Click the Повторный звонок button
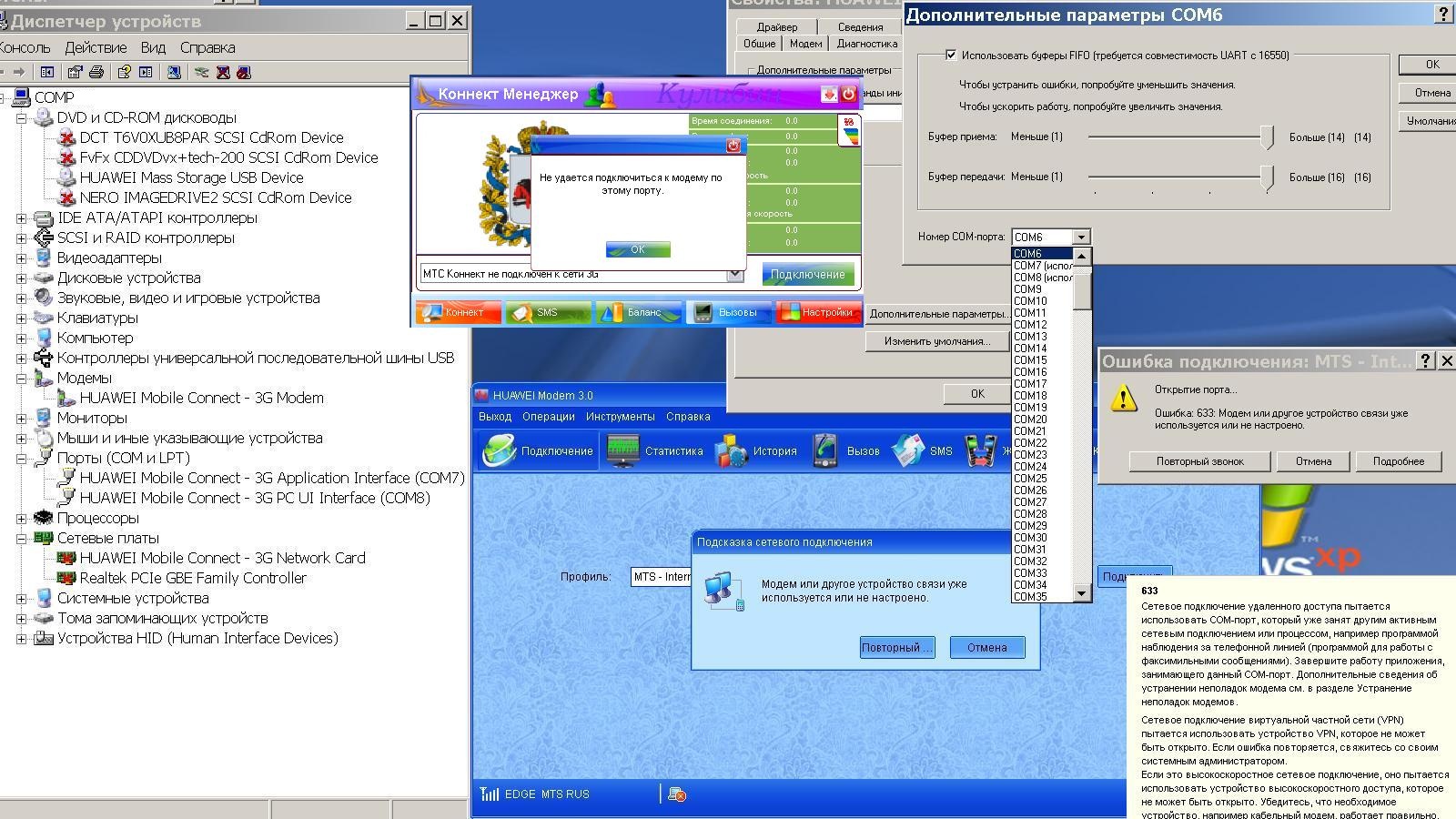The image size is (1456, 819). [x=1199, y=461]
